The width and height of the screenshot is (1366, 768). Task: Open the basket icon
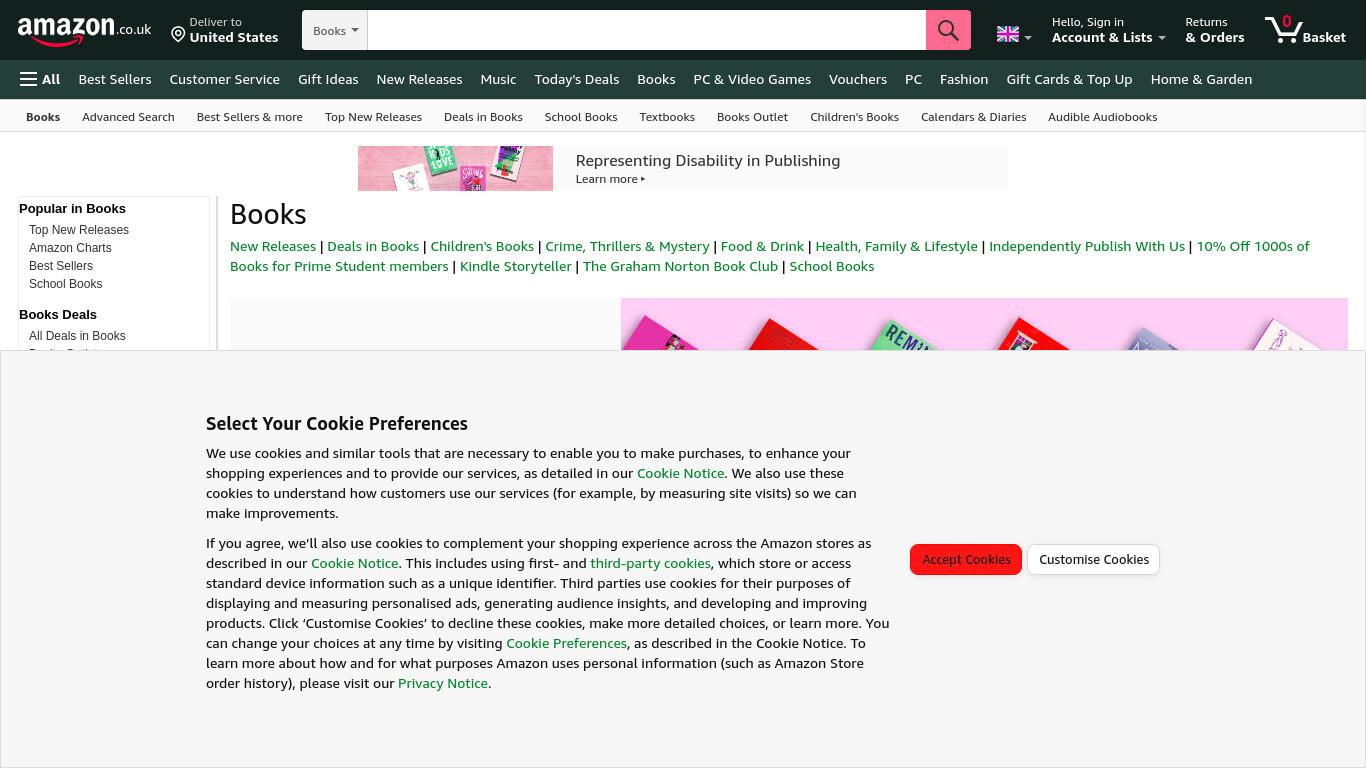pyautogui.click(x=1305, y=30)
